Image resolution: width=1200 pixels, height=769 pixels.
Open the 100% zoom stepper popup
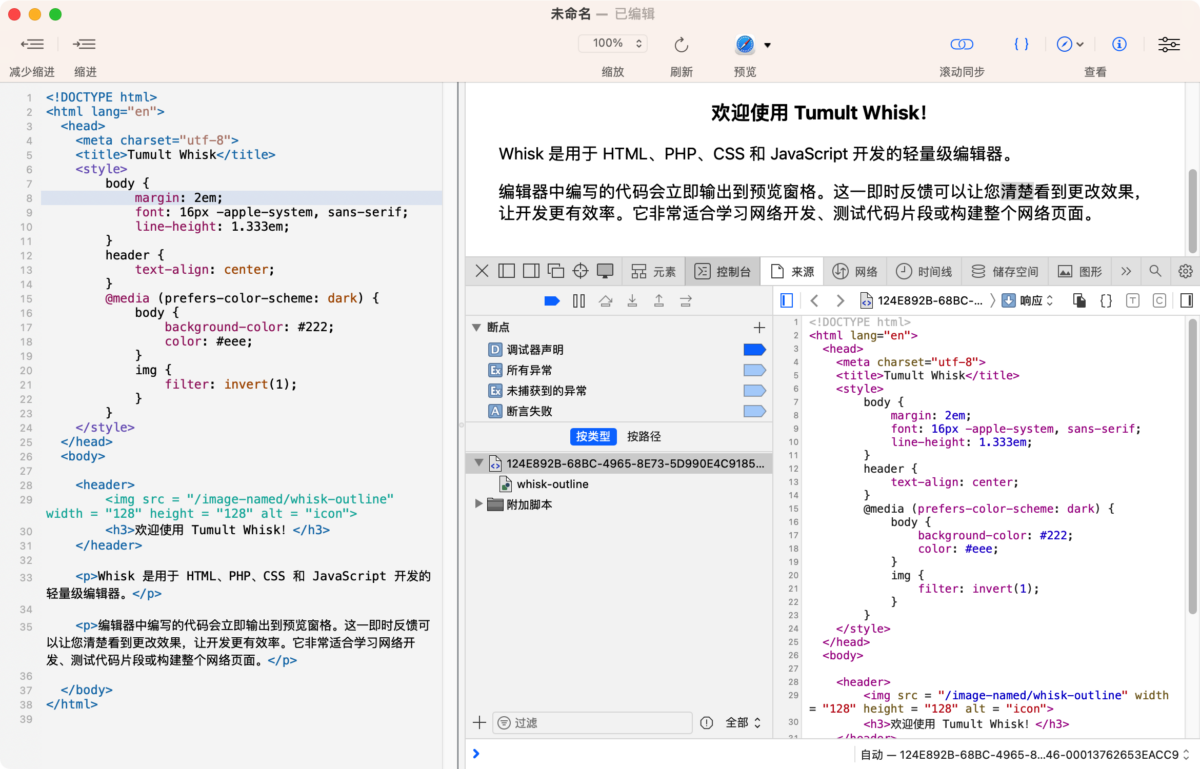click(613, 44)
